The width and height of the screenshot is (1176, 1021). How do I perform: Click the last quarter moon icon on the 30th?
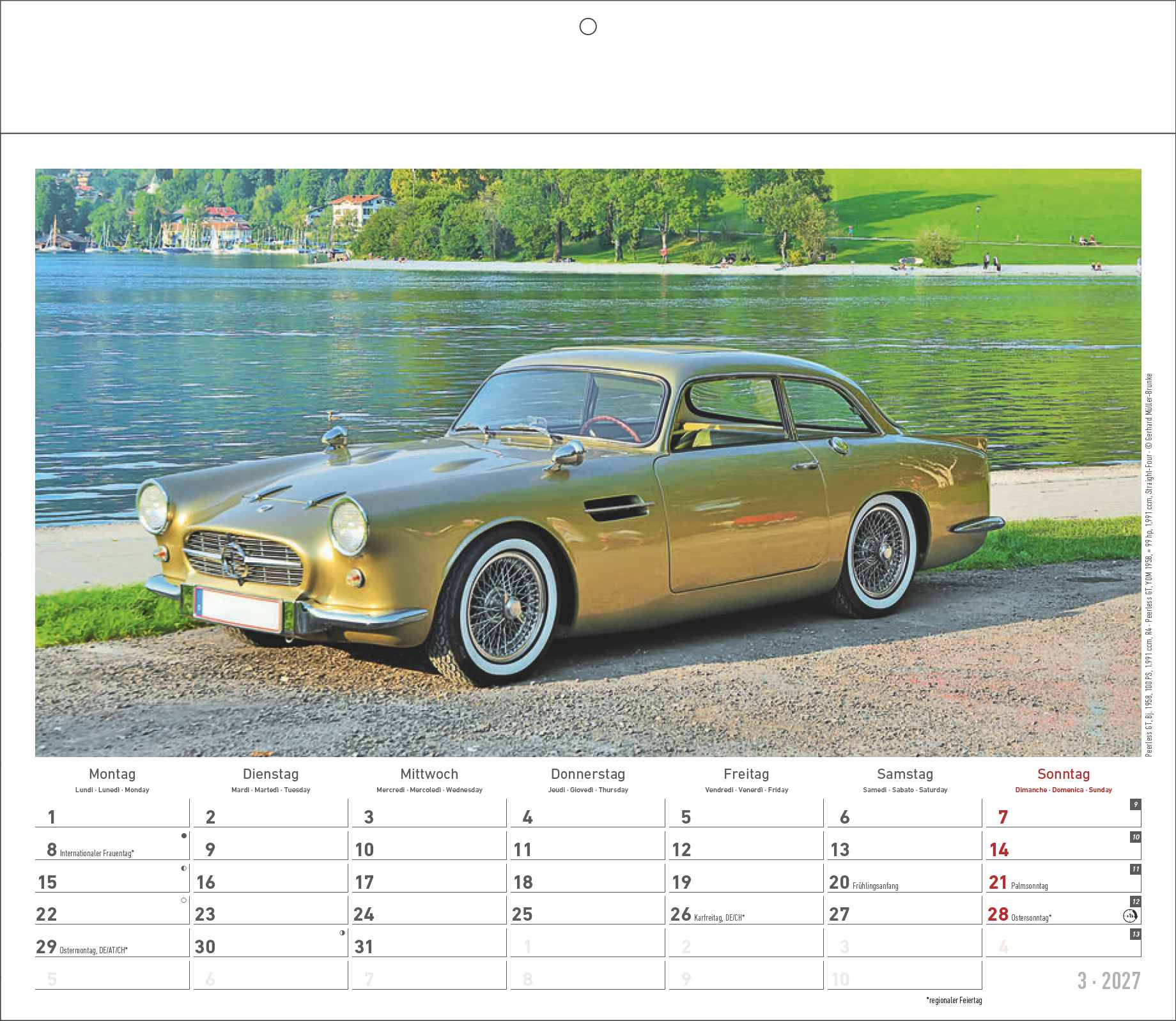pyautogui.click(x=343, y=933)
